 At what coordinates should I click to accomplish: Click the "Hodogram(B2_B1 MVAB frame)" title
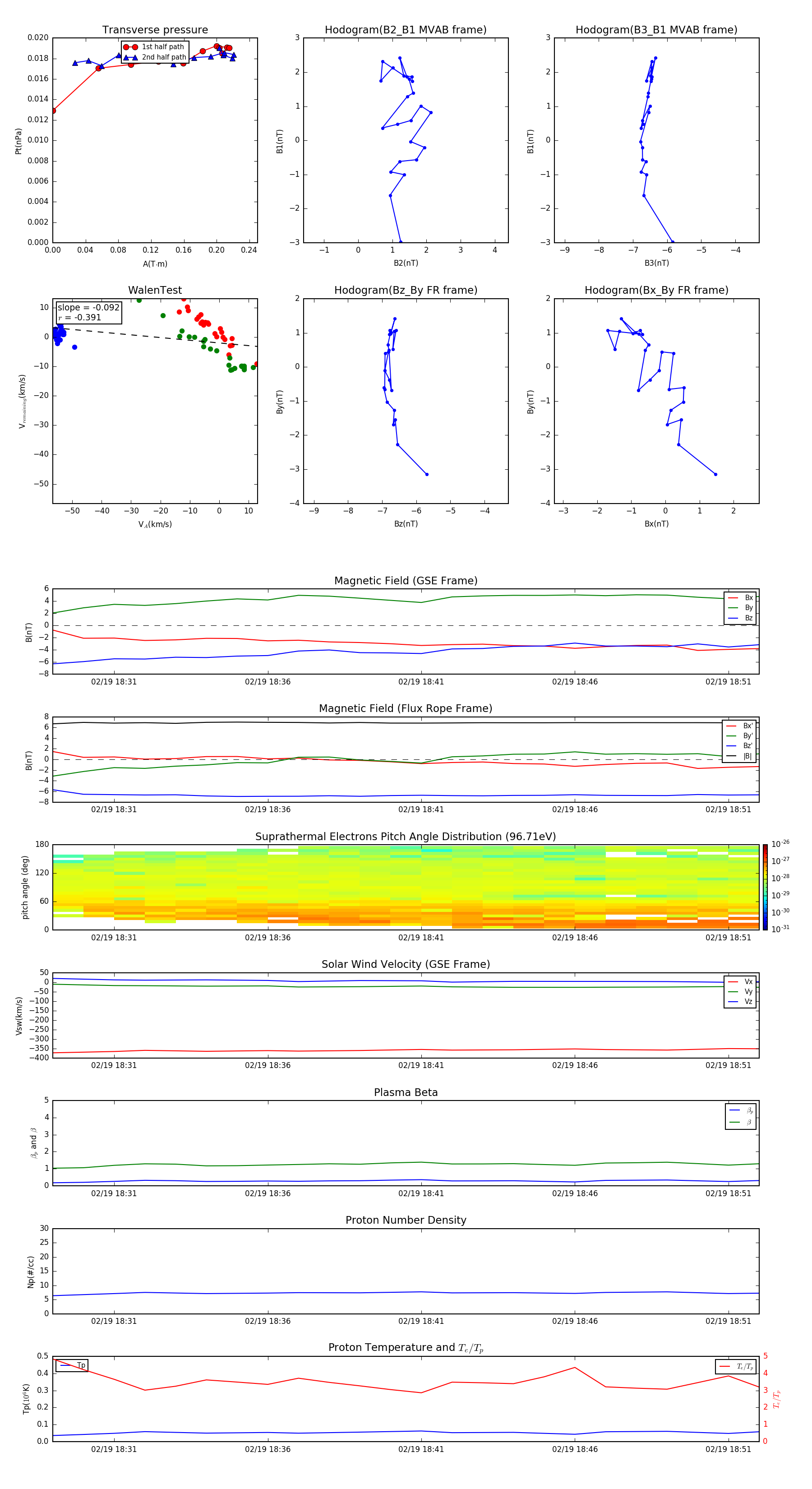pos(406,30)
